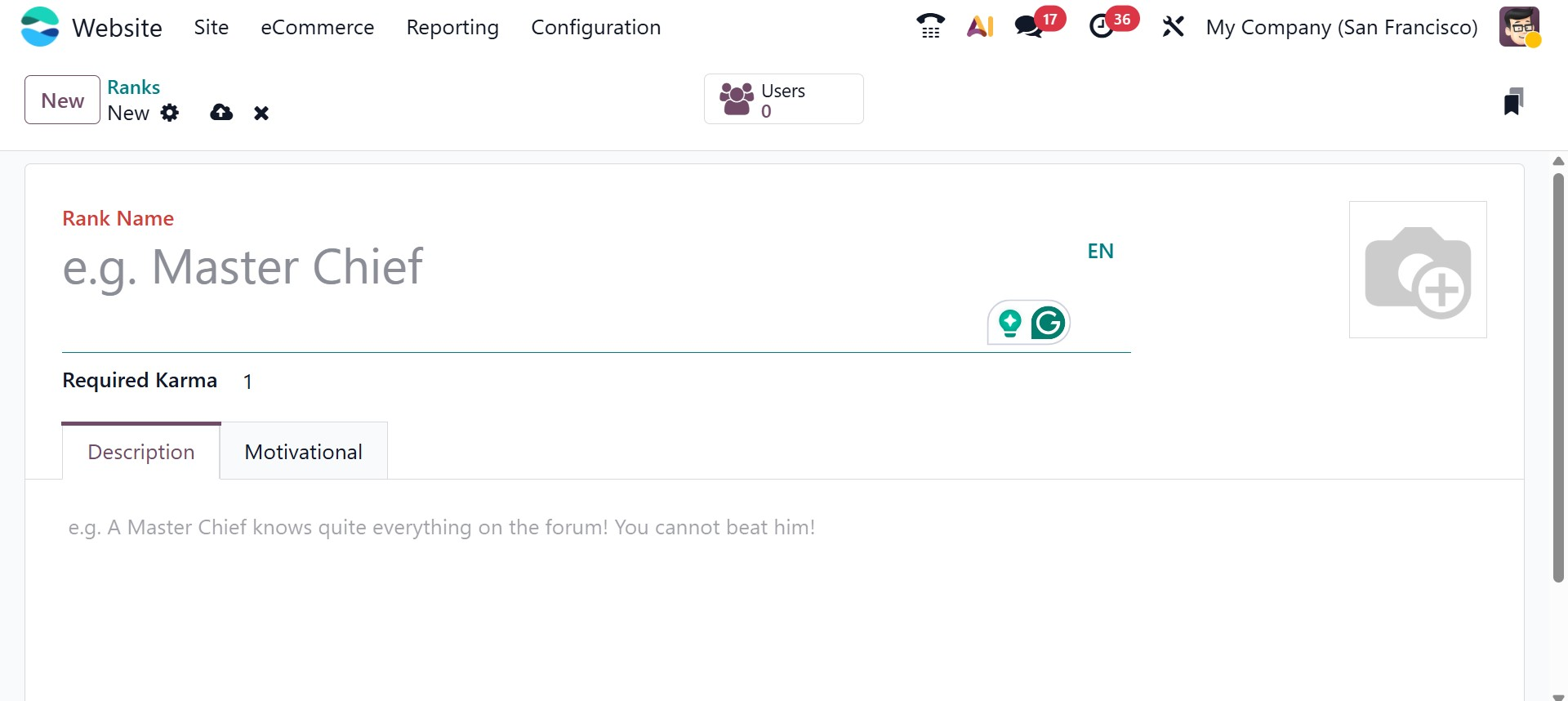
Task: Open the VoIP phone dialer icon
Action: 930,26
